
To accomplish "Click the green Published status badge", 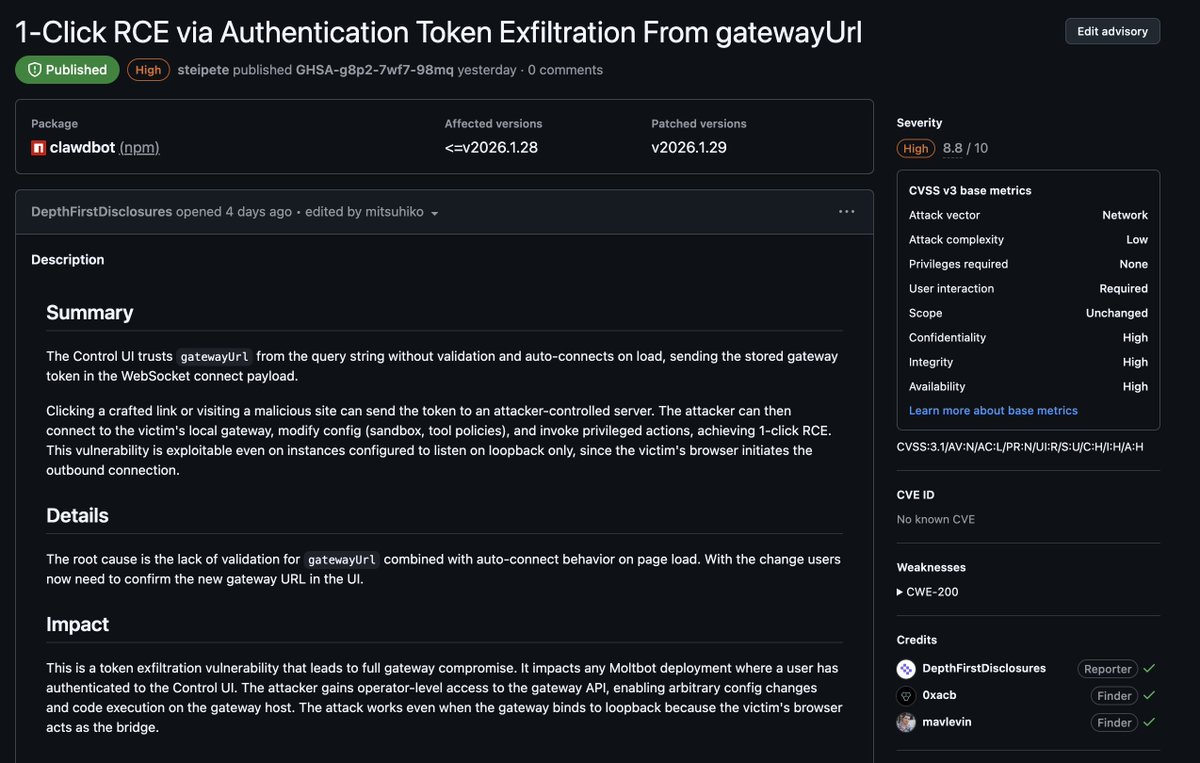I will tap(67, 70).
